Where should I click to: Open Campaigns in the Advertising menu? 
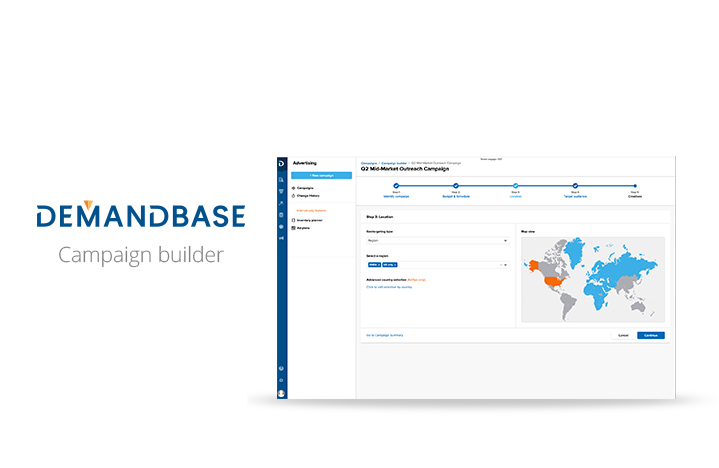(305, 188)
